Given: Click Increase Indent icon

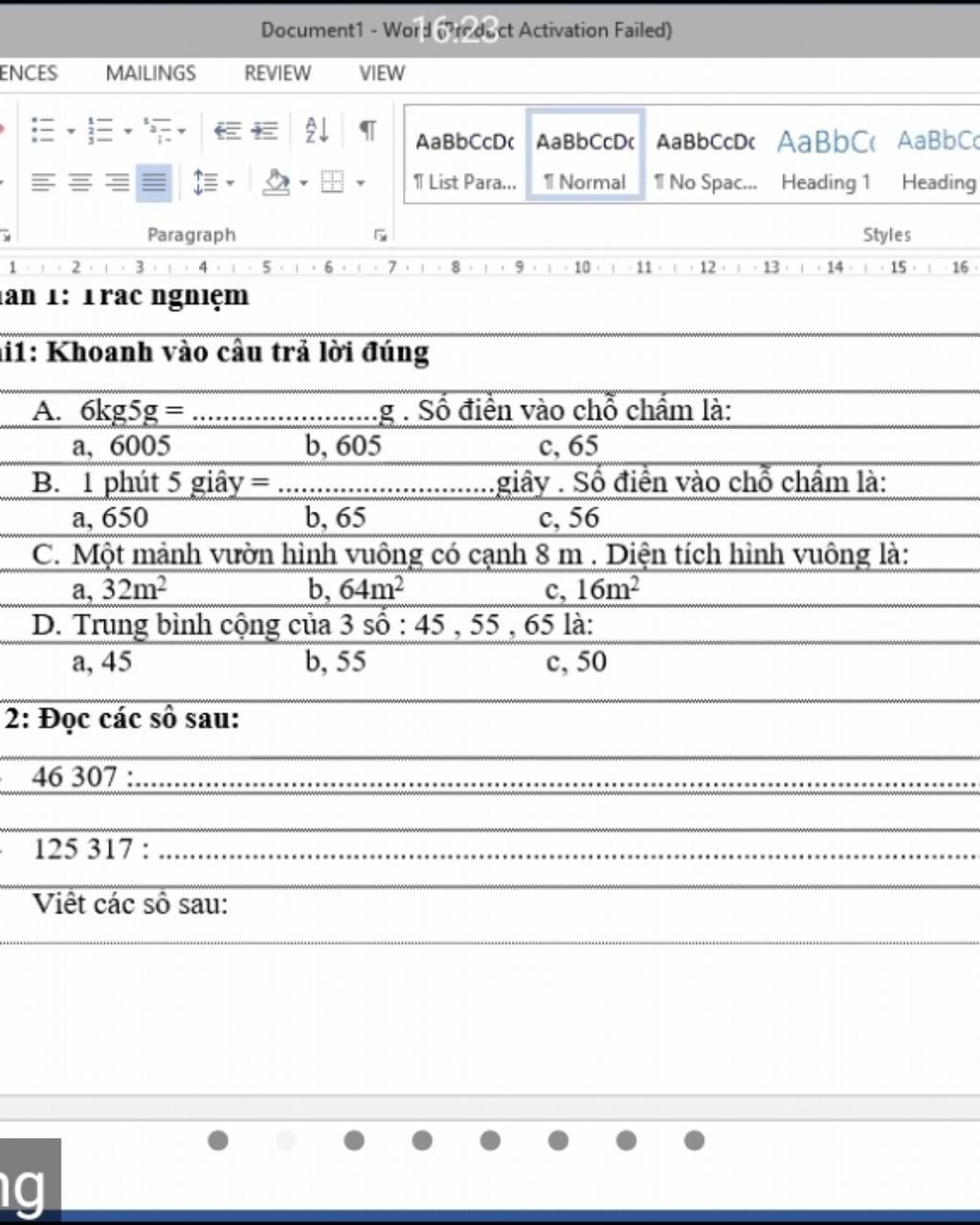Looking at the screenshot, I should [x=265, y=129].
